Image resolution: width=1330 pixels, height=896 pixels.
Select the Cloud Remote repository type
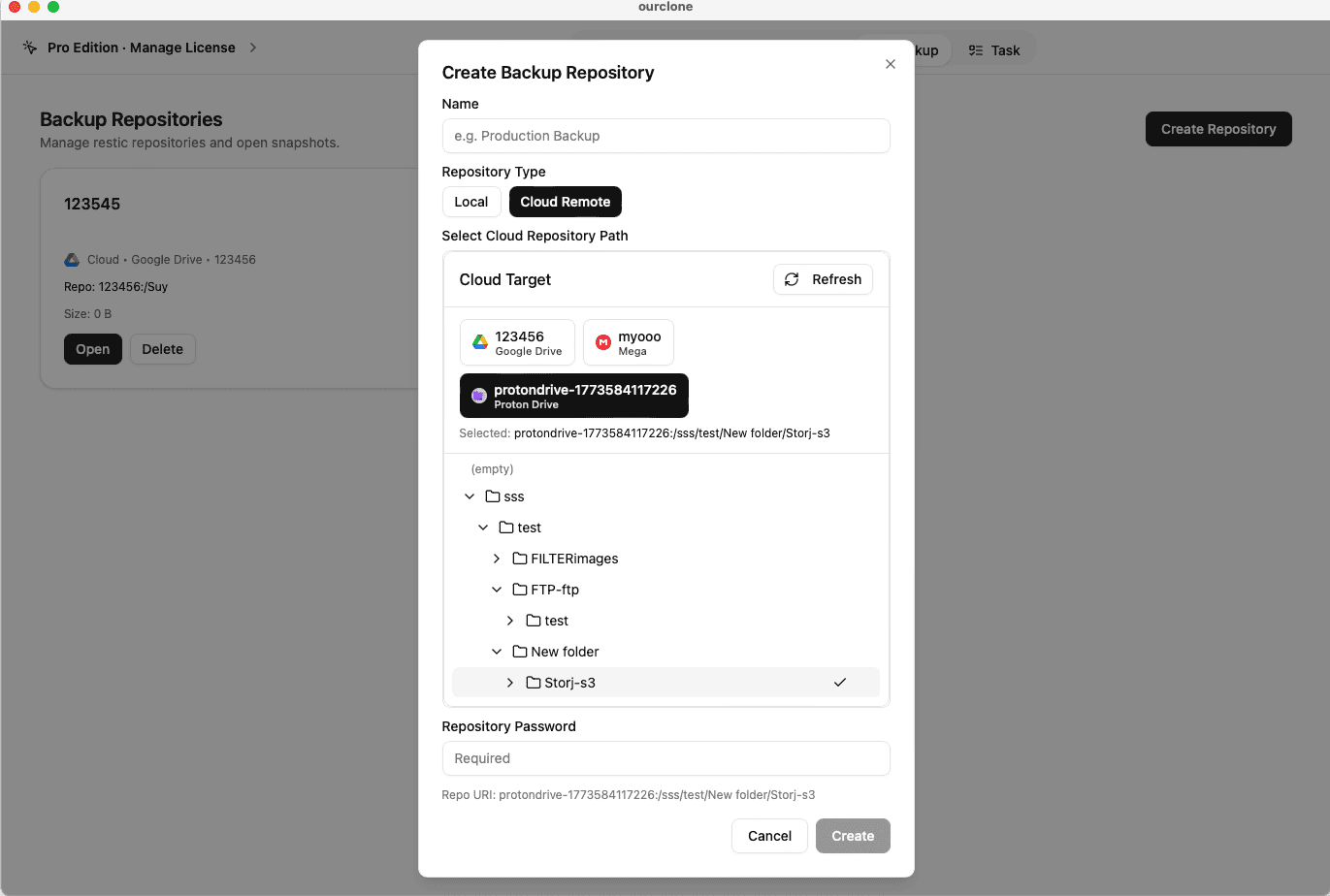565,202
